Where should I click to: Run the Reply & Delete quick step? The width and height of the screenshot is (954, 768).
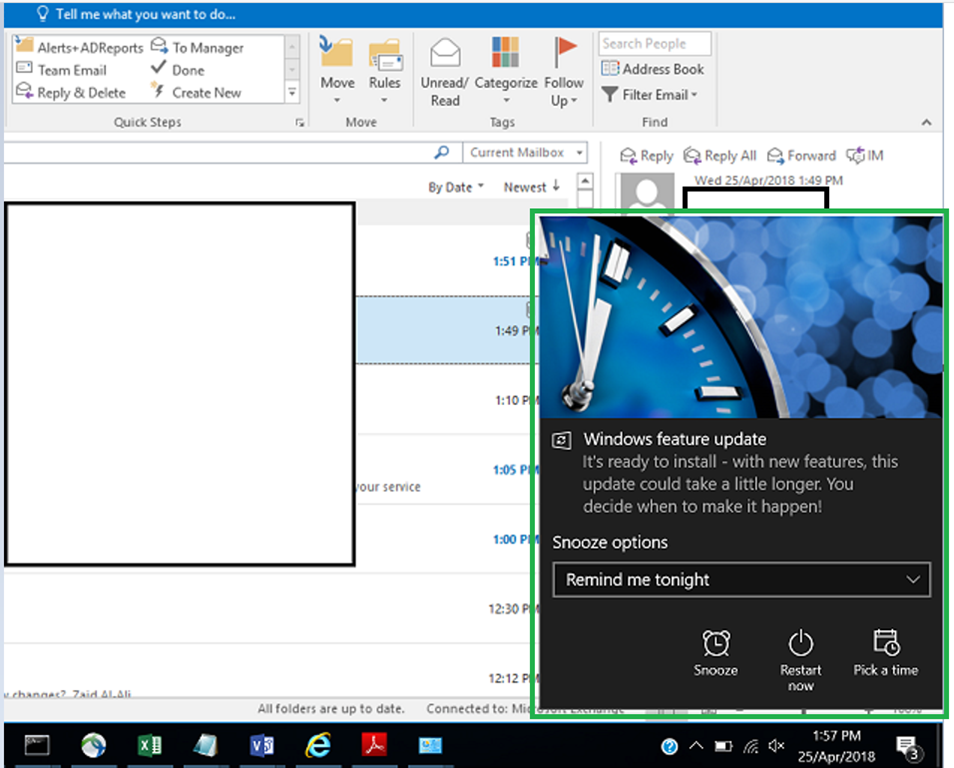[x=71, y=93]
